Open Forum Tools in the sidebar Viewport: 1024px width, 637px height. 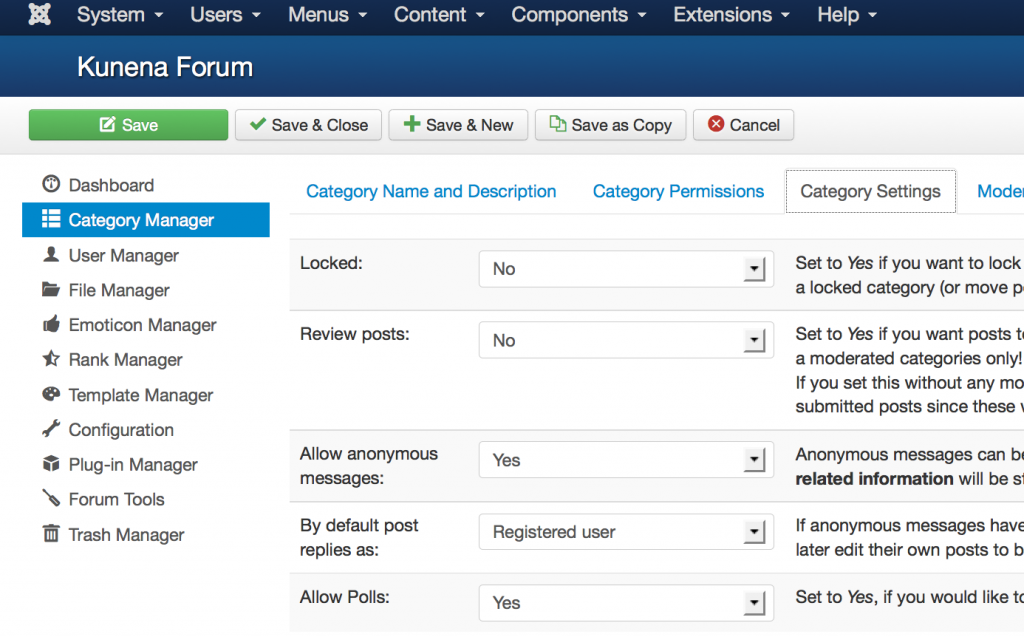click(103, 499)
